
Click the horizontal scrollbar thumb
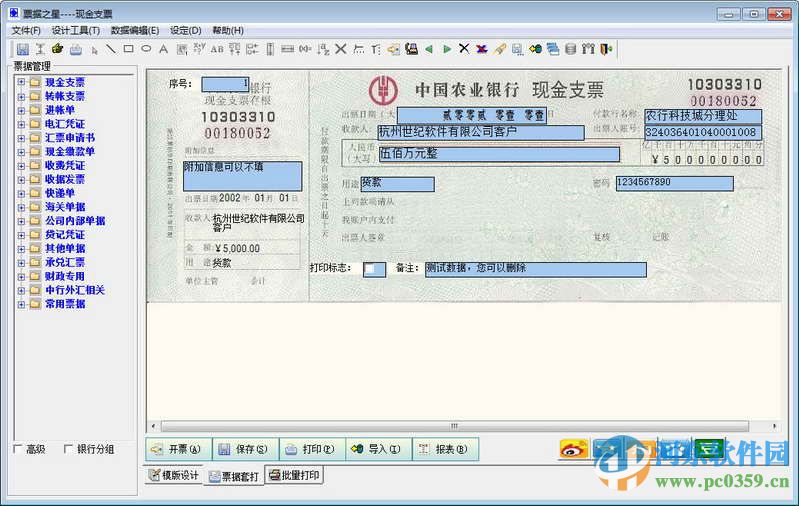(455, 426)
